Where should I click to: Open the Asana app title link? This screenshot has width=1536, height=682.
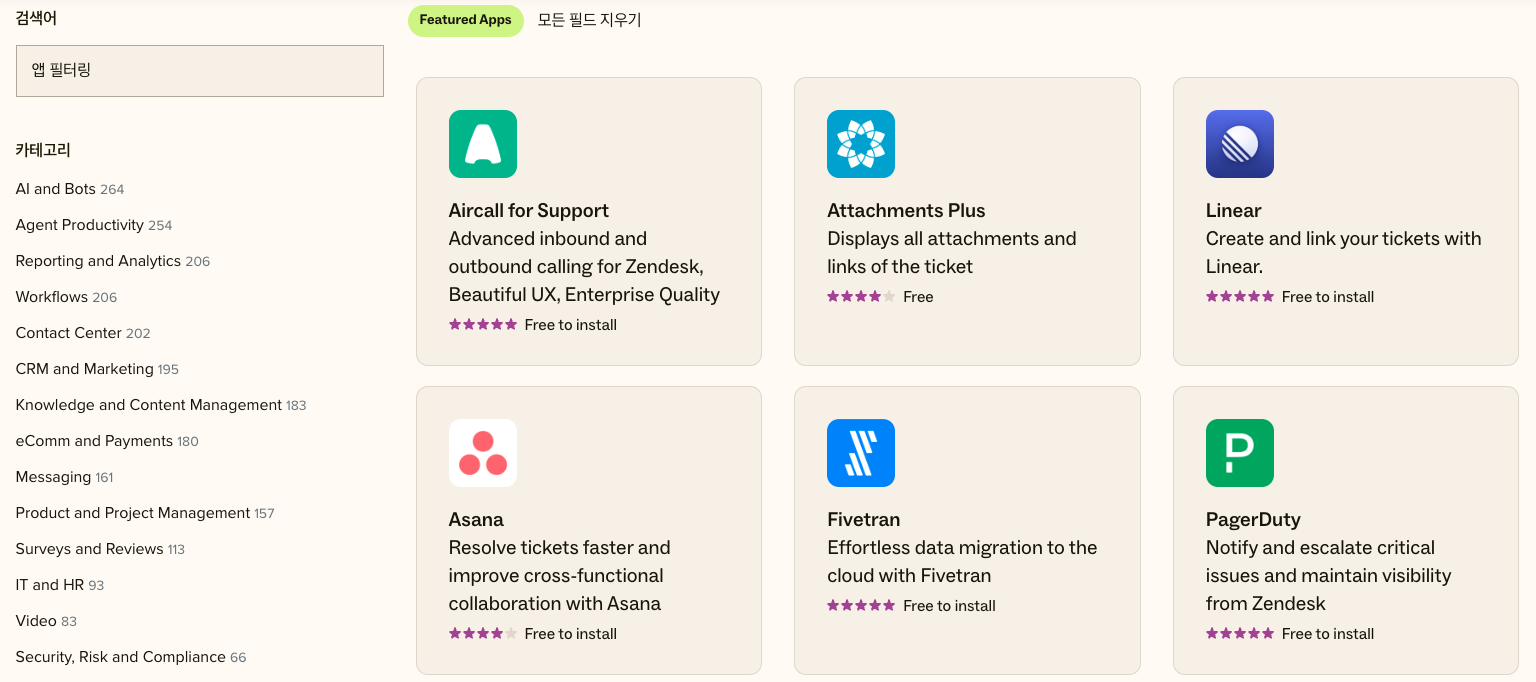point(476,519)
